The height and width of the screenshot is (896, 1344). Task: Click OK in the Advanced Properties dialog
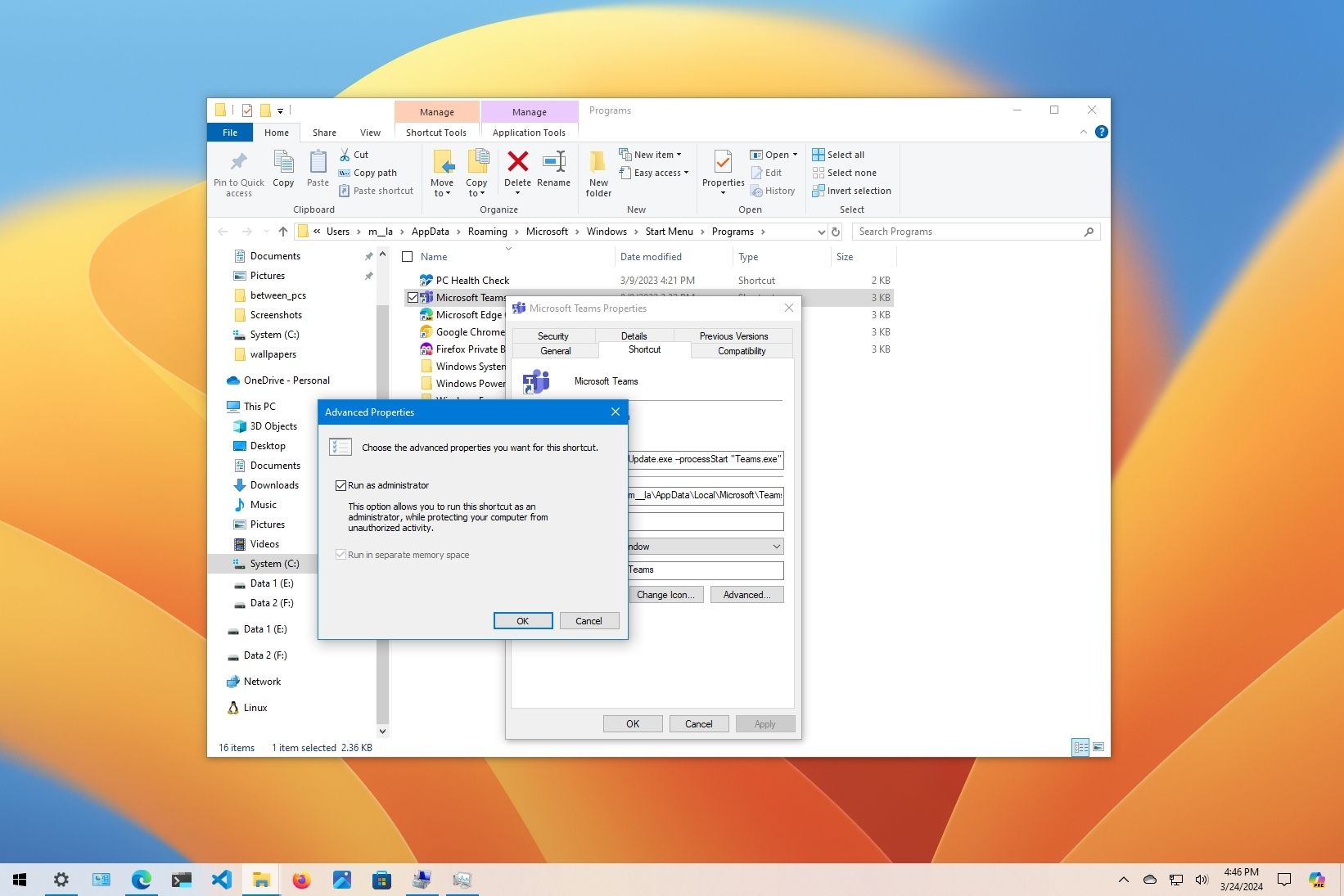point(522,620)
